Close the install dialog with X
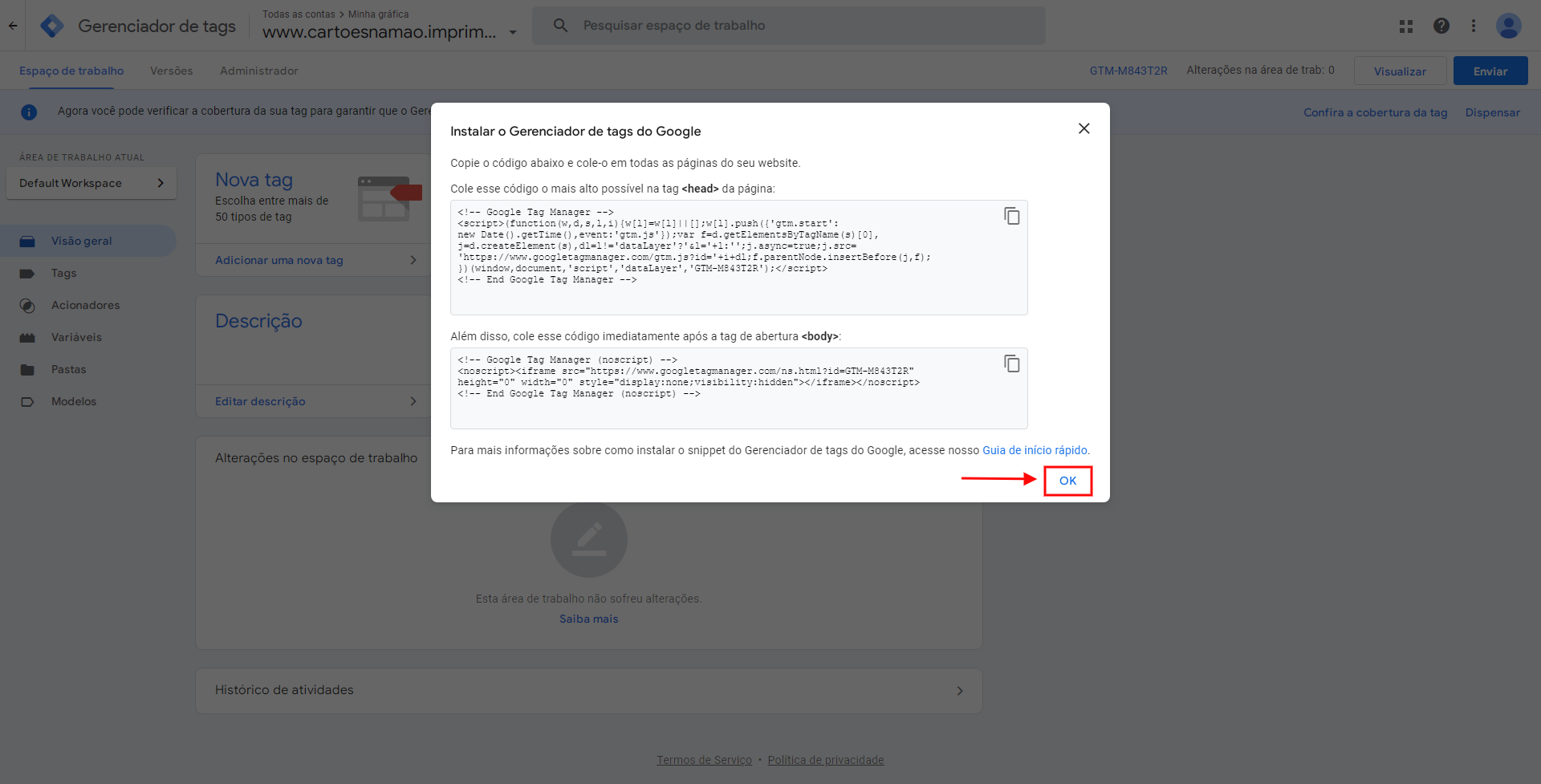This screenshot has height=784, width=1541. [x=1084, y=128]
